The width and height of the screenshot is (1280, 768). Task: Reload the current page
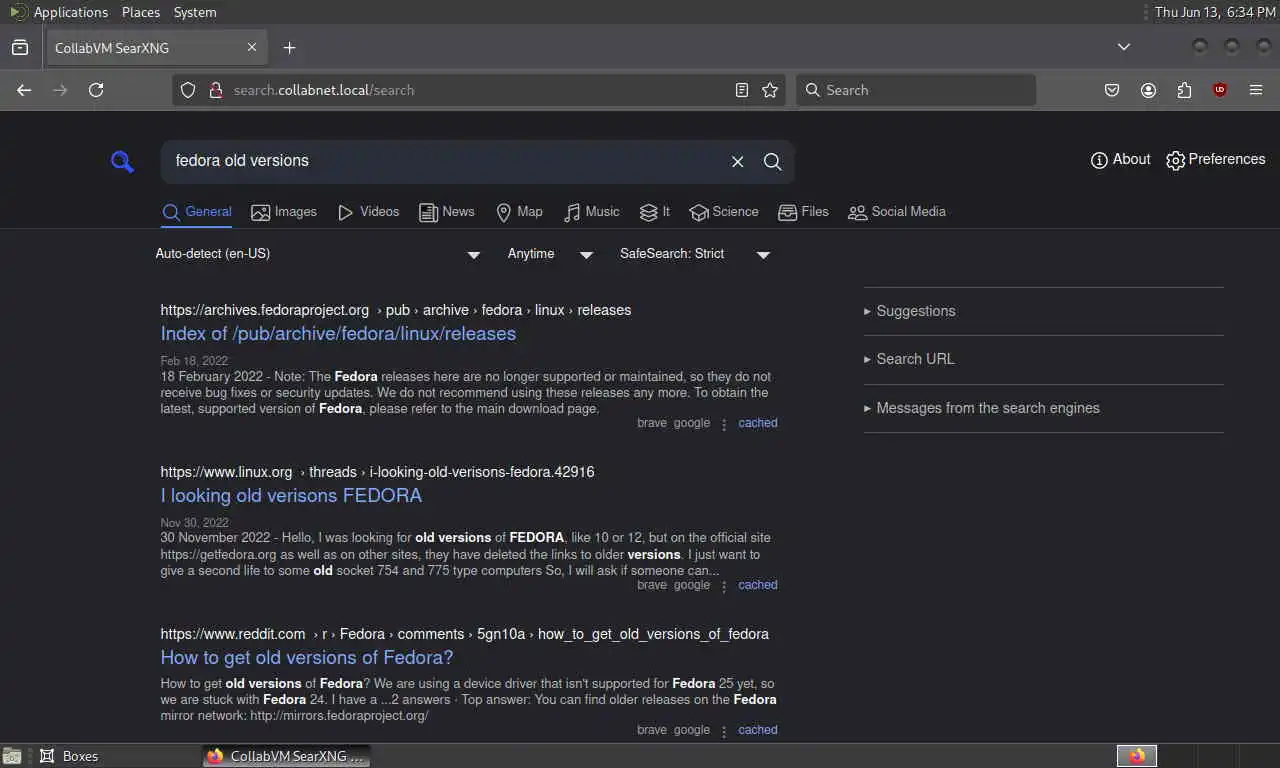[x=96, y=90]
